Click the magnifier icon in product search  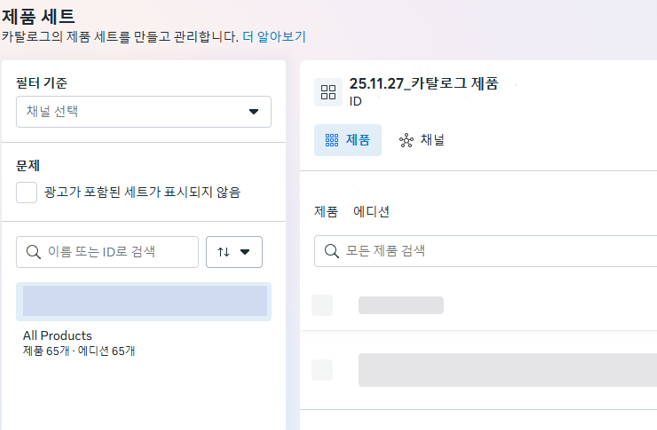click(330, 251)
